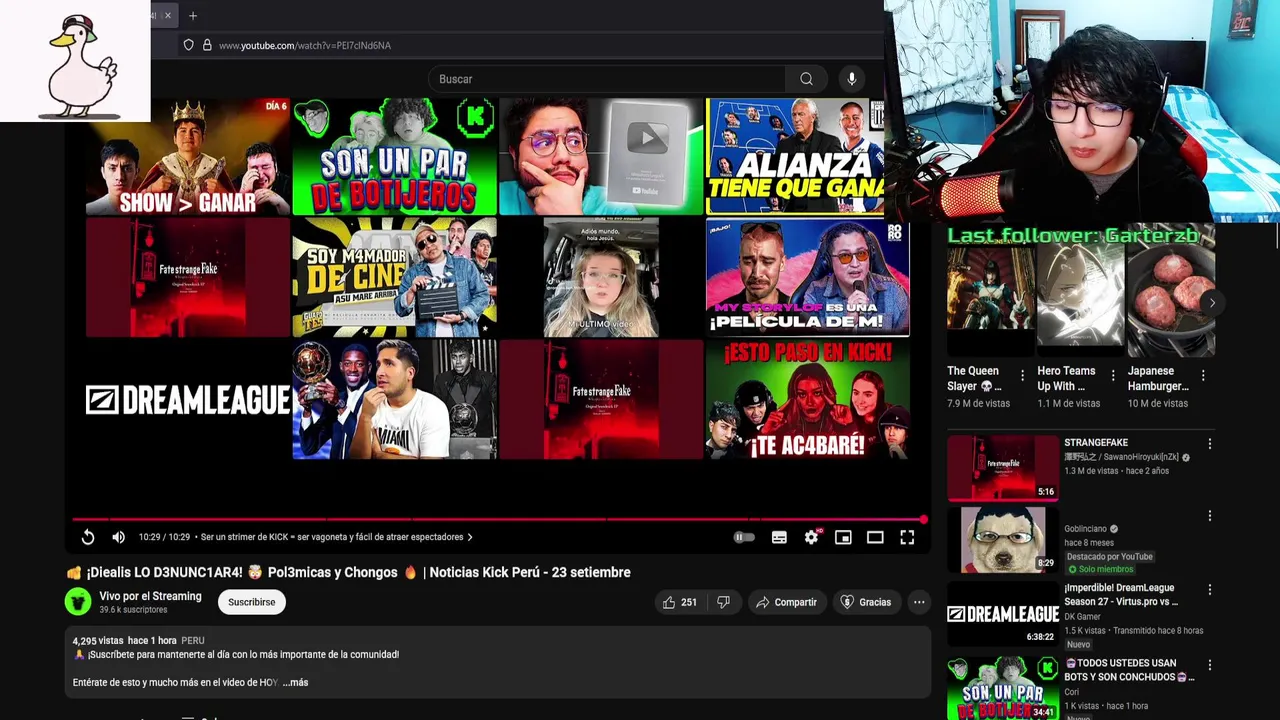Open the ¡ESTO PASO EN KICK! end-screen video
Image resolution: width=1280 pixels, height=720 pixels.
[x=807, y=400]
